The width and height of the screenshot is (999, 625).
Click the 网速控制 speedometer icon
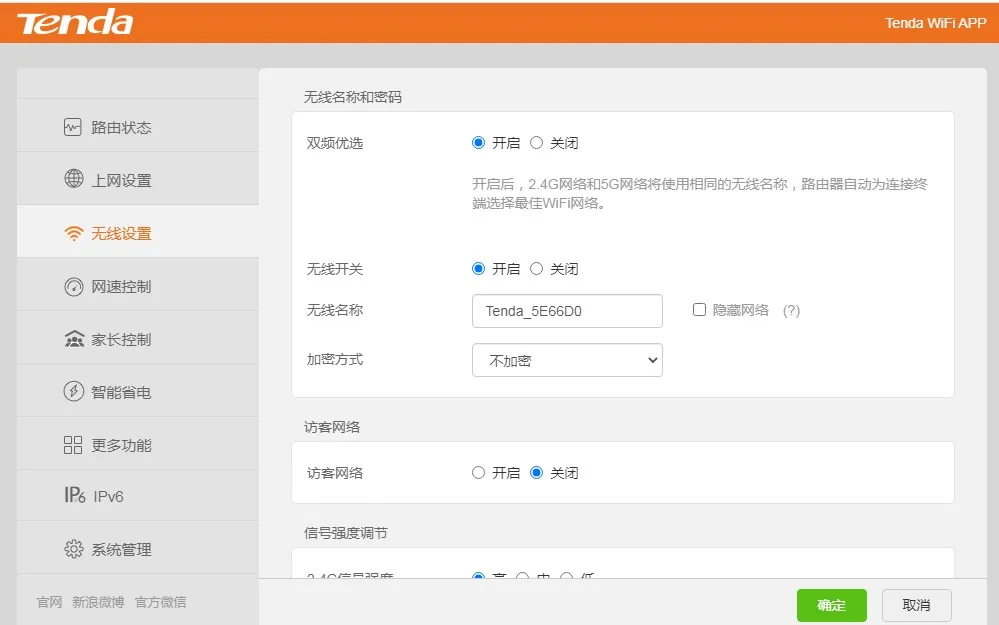click(x=74, y=287)
